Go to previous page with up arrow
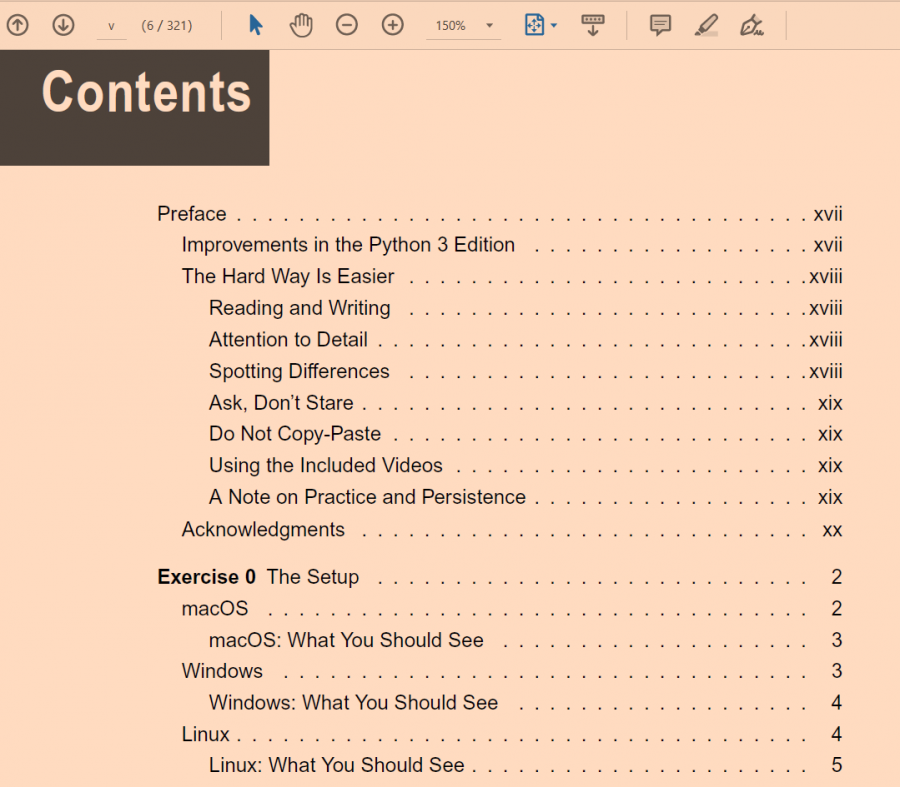The height and width of the screenshot is (787, 900). pos(17,25)
